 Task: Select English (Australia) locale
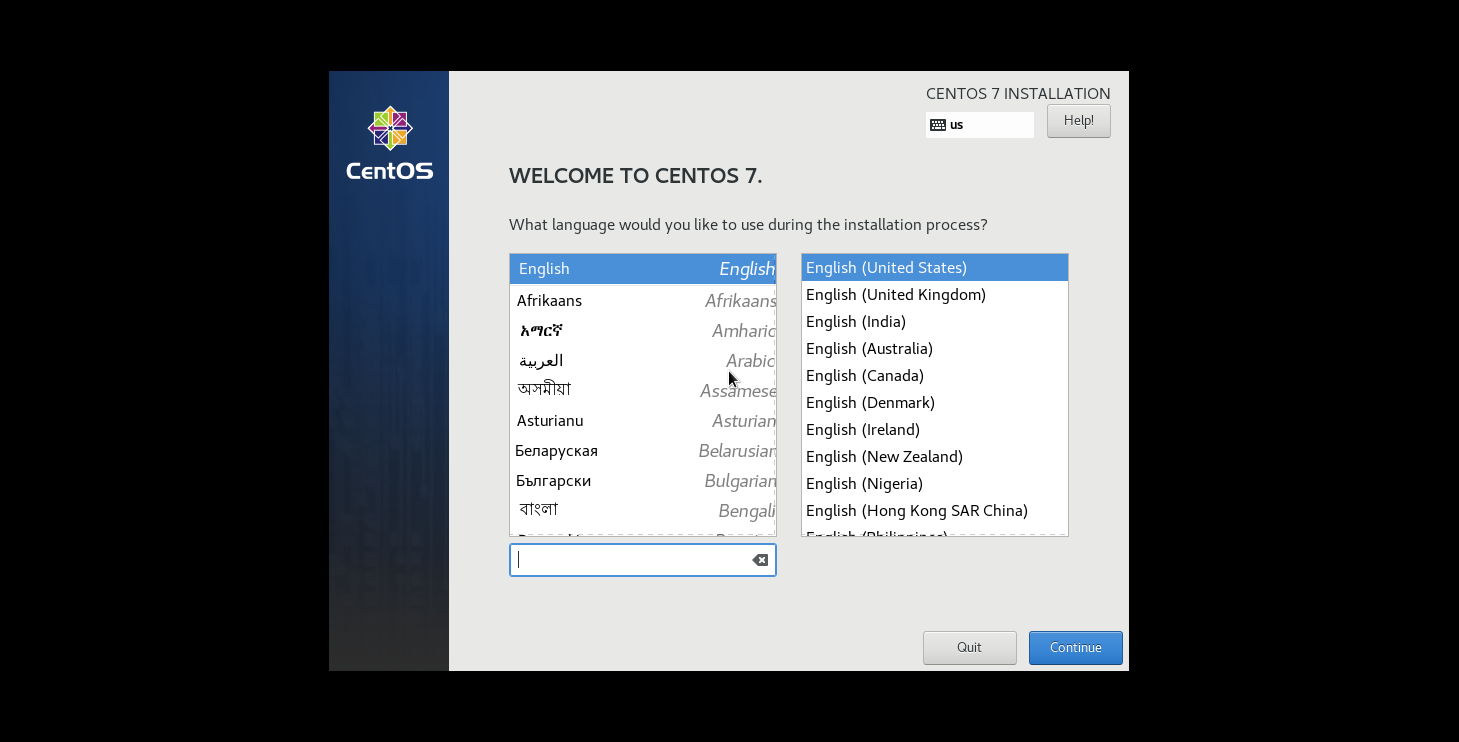(935, 349)
